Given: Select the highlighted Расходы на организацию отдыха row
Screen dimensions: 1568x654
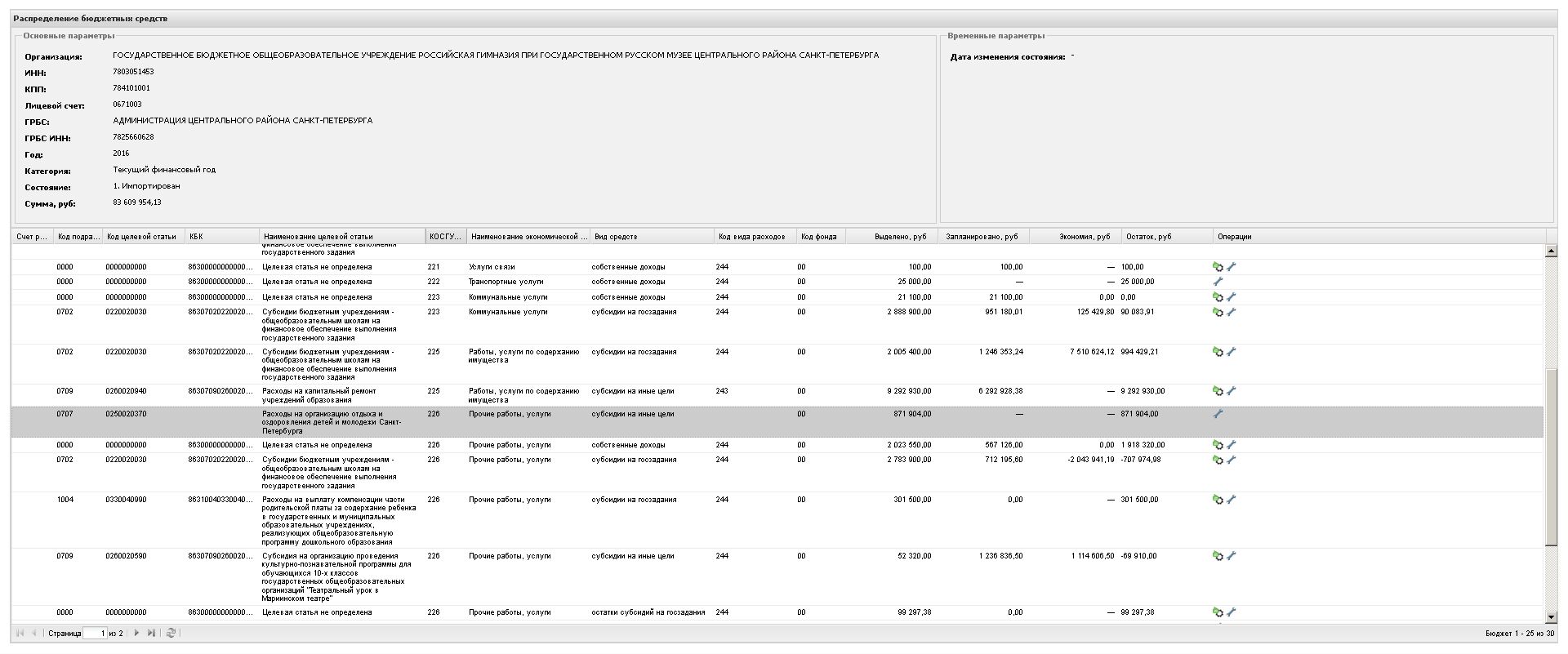Looking at the screenshot, I should point(777,422).
